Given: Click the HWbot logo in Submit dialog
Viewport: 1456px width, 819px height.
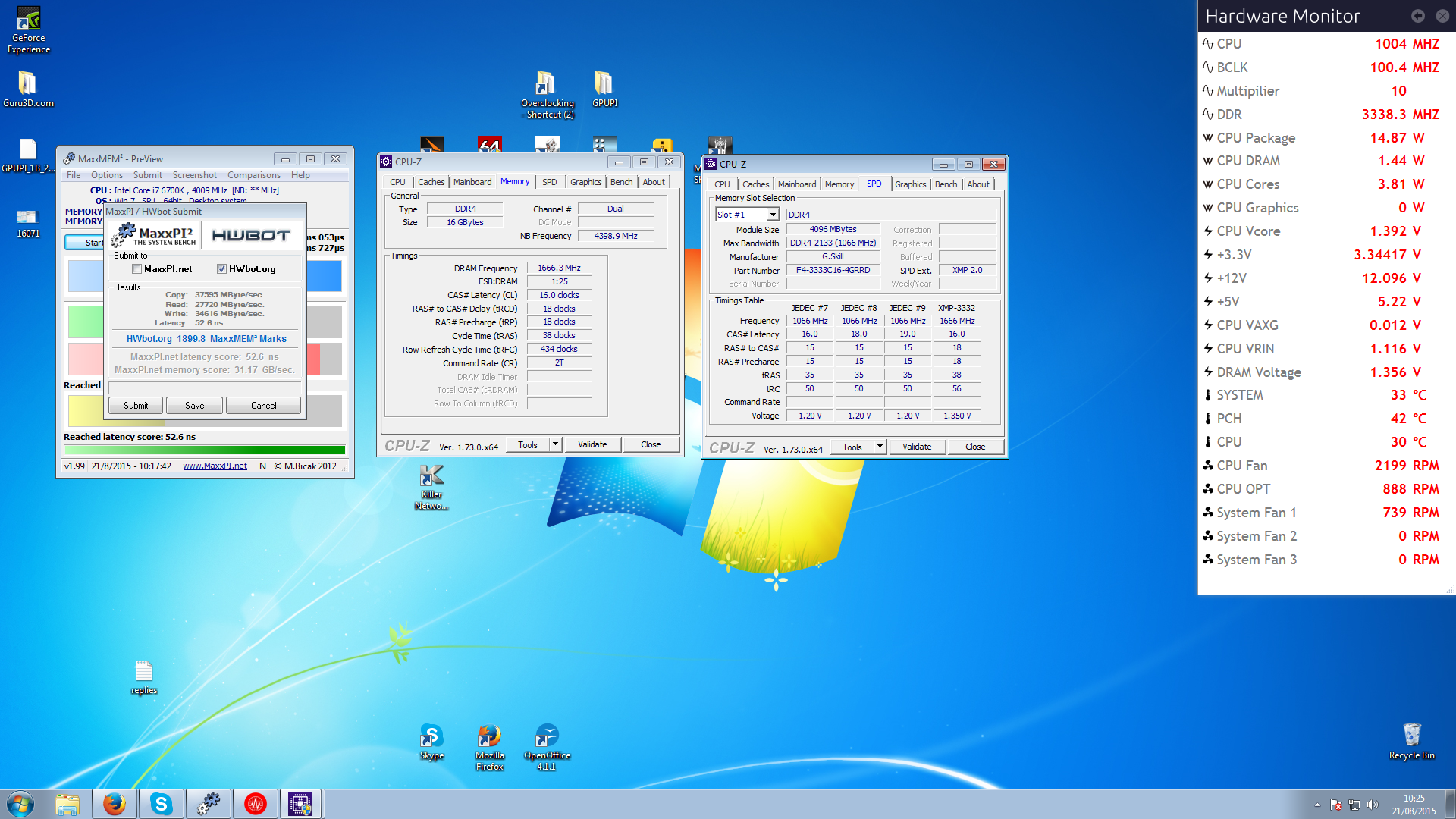Looking at the screenshot, I should [251, 235].
